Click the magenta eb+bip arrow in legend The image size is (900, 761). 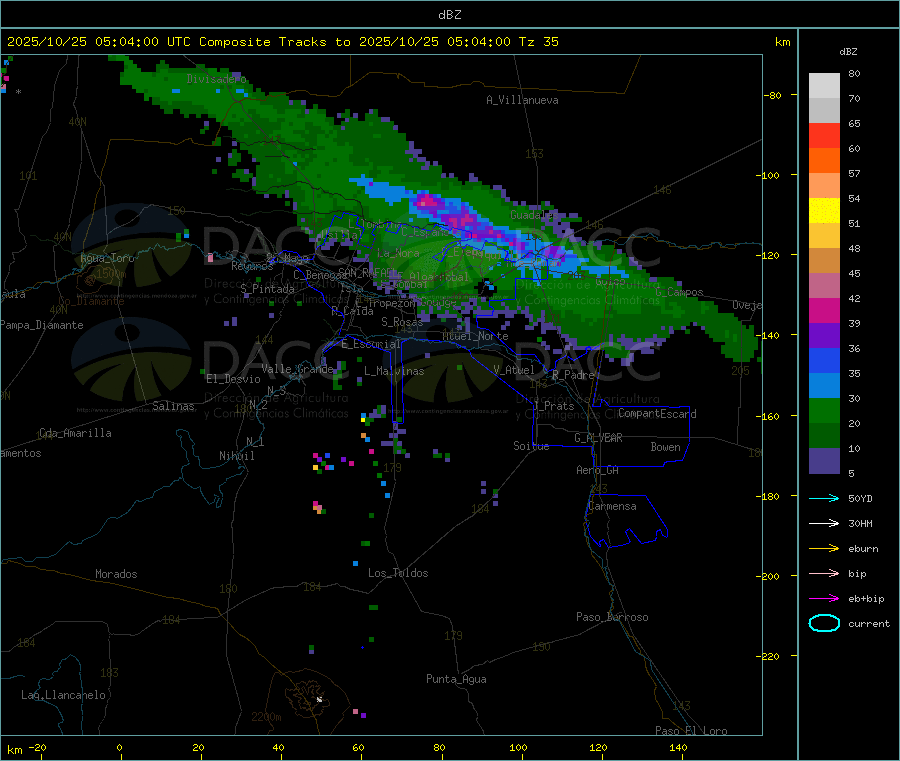(x=824, y=599)
